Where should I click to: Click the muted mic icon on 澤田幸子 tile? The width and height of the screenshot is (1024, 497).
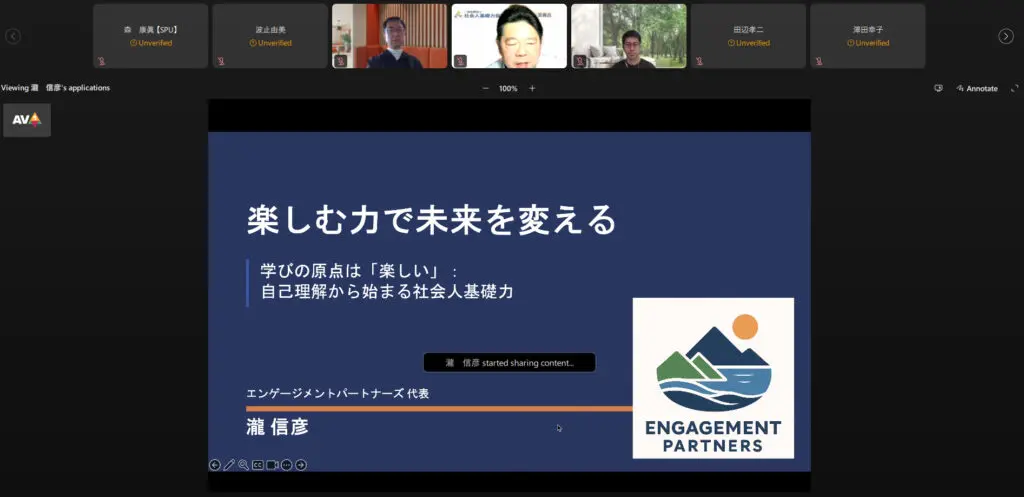pos(820,61)
